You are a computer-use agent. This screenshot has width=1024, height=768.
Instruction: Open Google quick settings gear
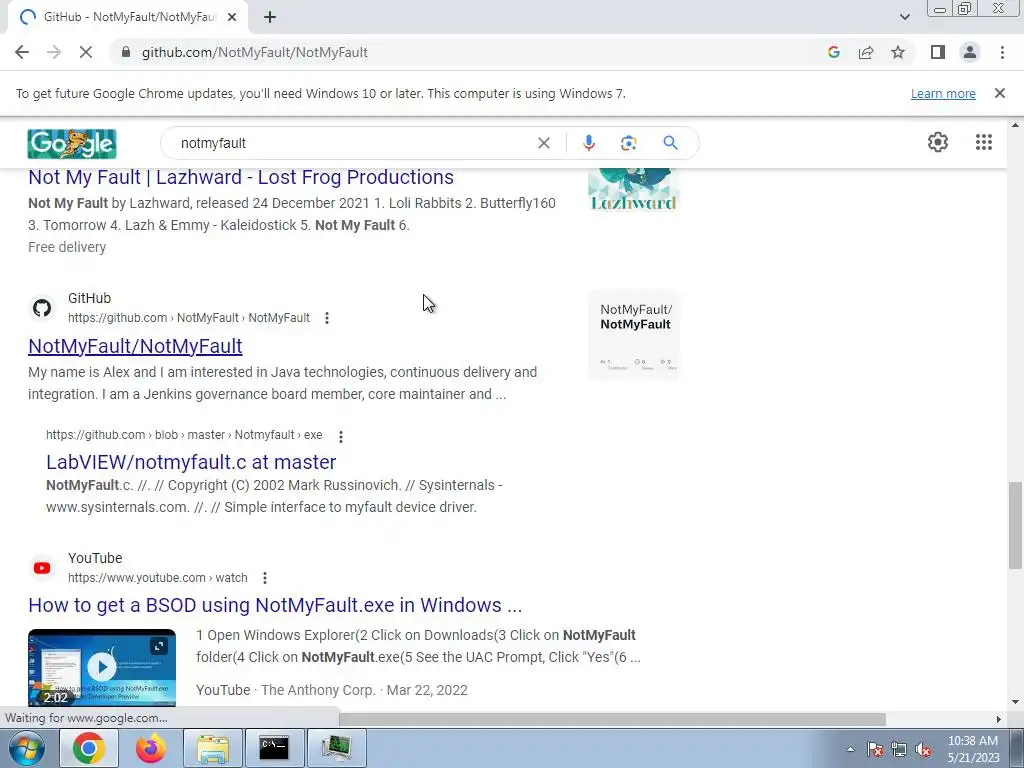(938, 142)
